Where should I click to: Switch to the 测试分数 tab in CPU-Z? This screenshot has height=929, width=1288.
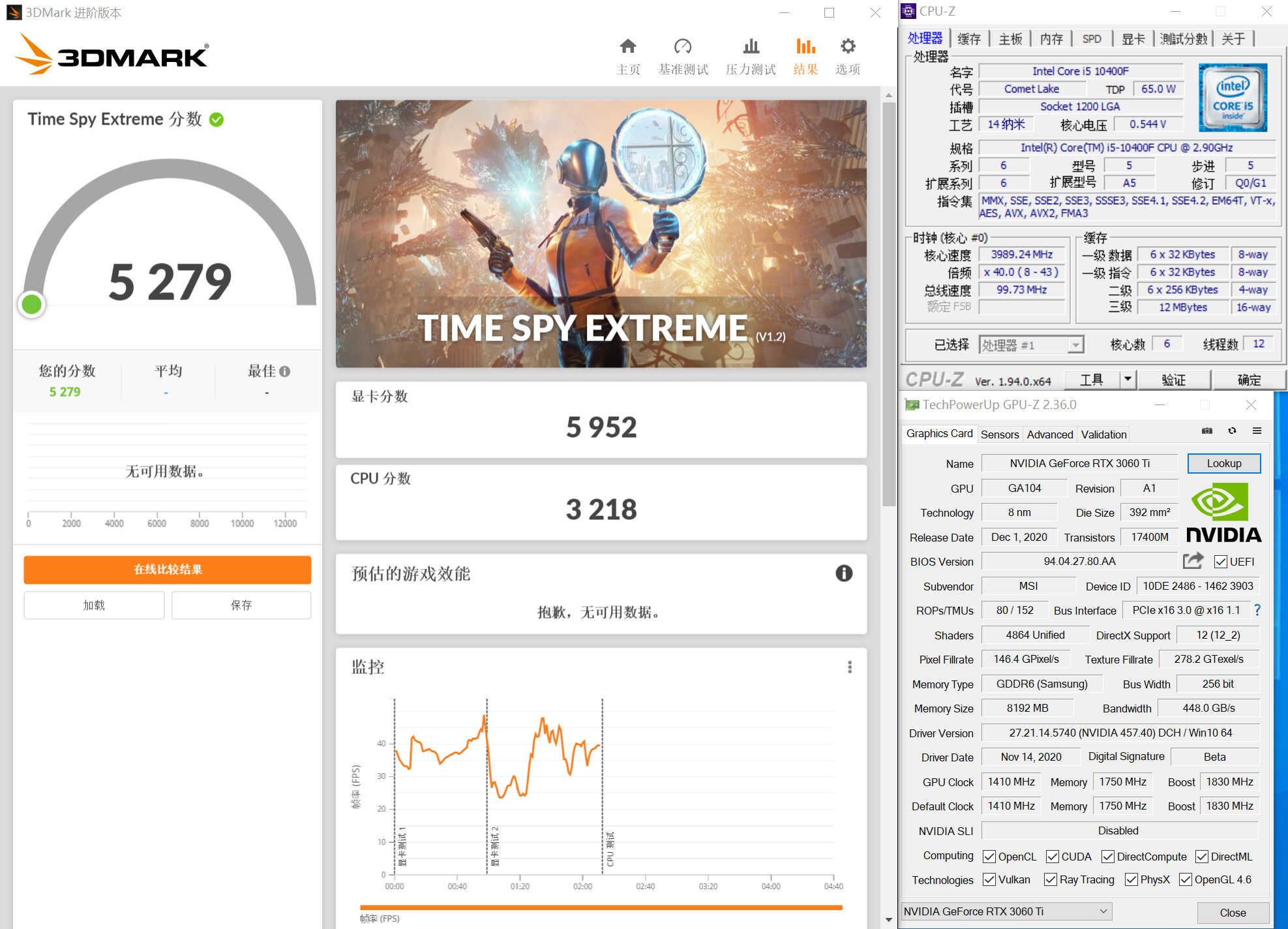(1184, 38)
